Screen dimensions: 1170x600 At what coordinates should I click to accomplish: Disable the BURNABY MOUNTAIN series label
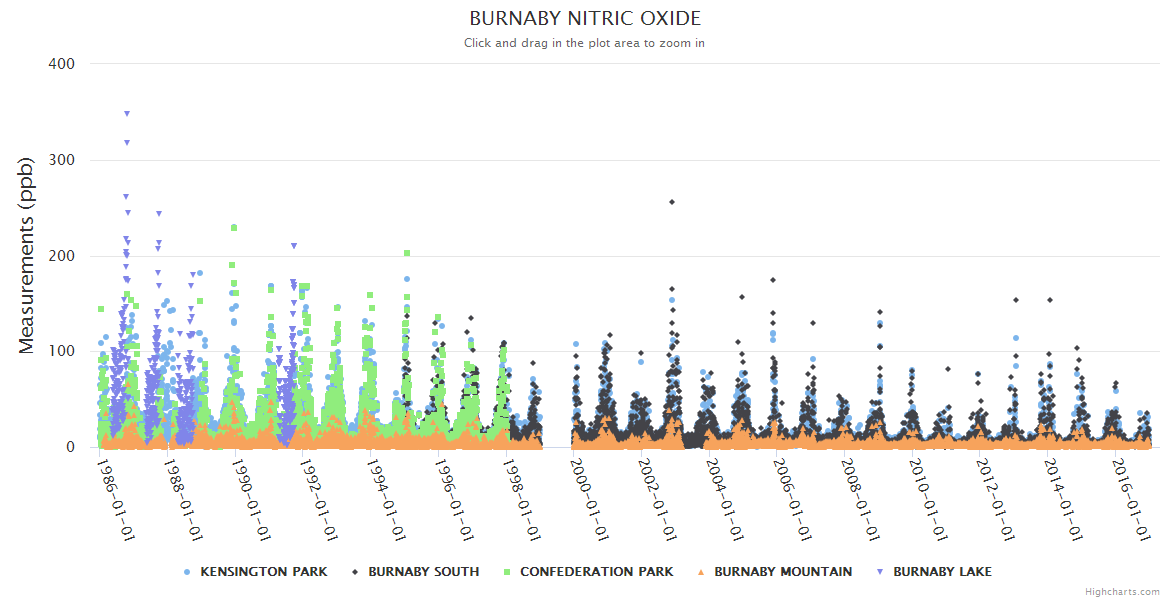pos(783,572)
